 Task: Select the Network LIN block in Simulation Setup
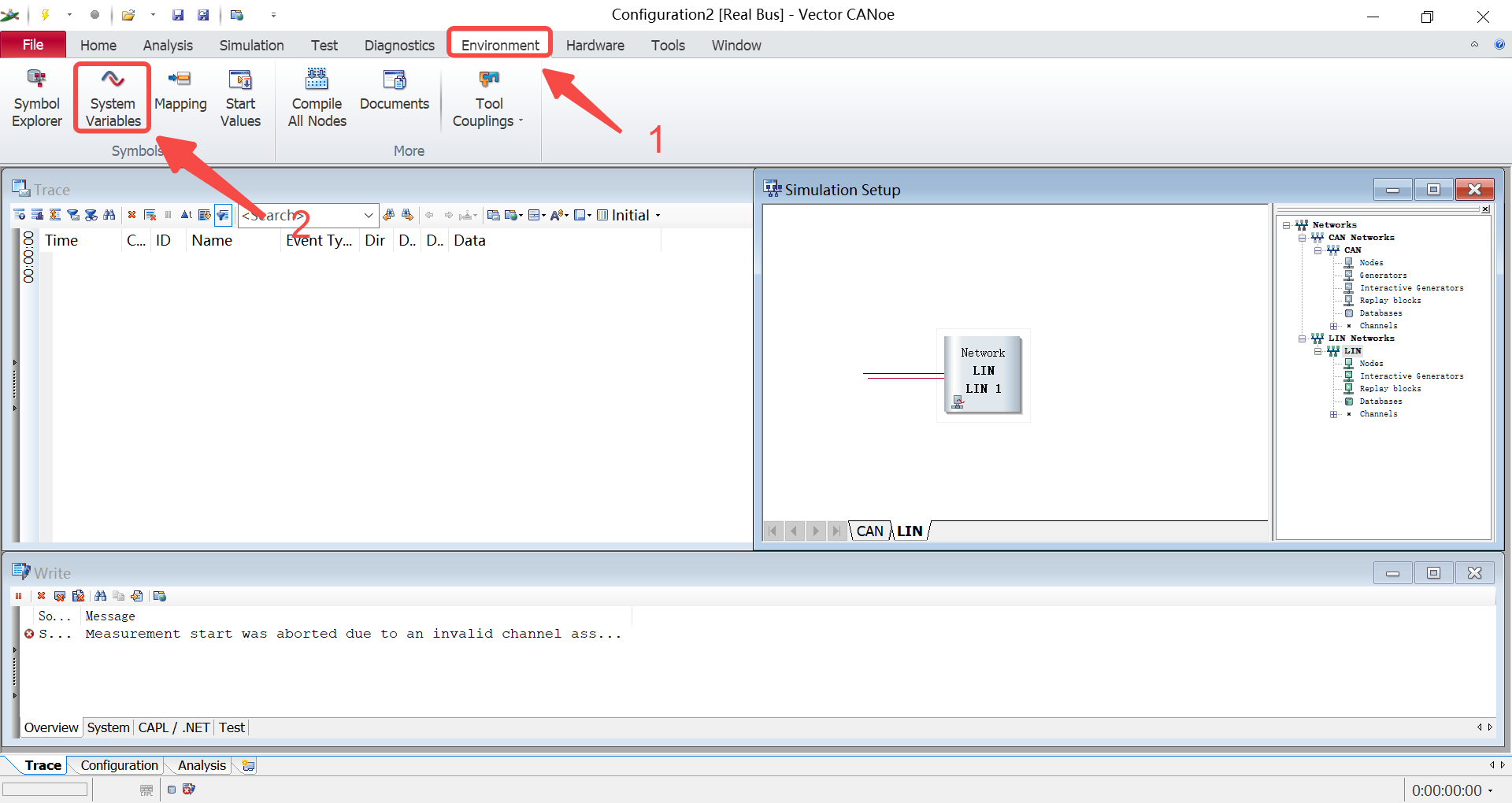click(983, 375)
